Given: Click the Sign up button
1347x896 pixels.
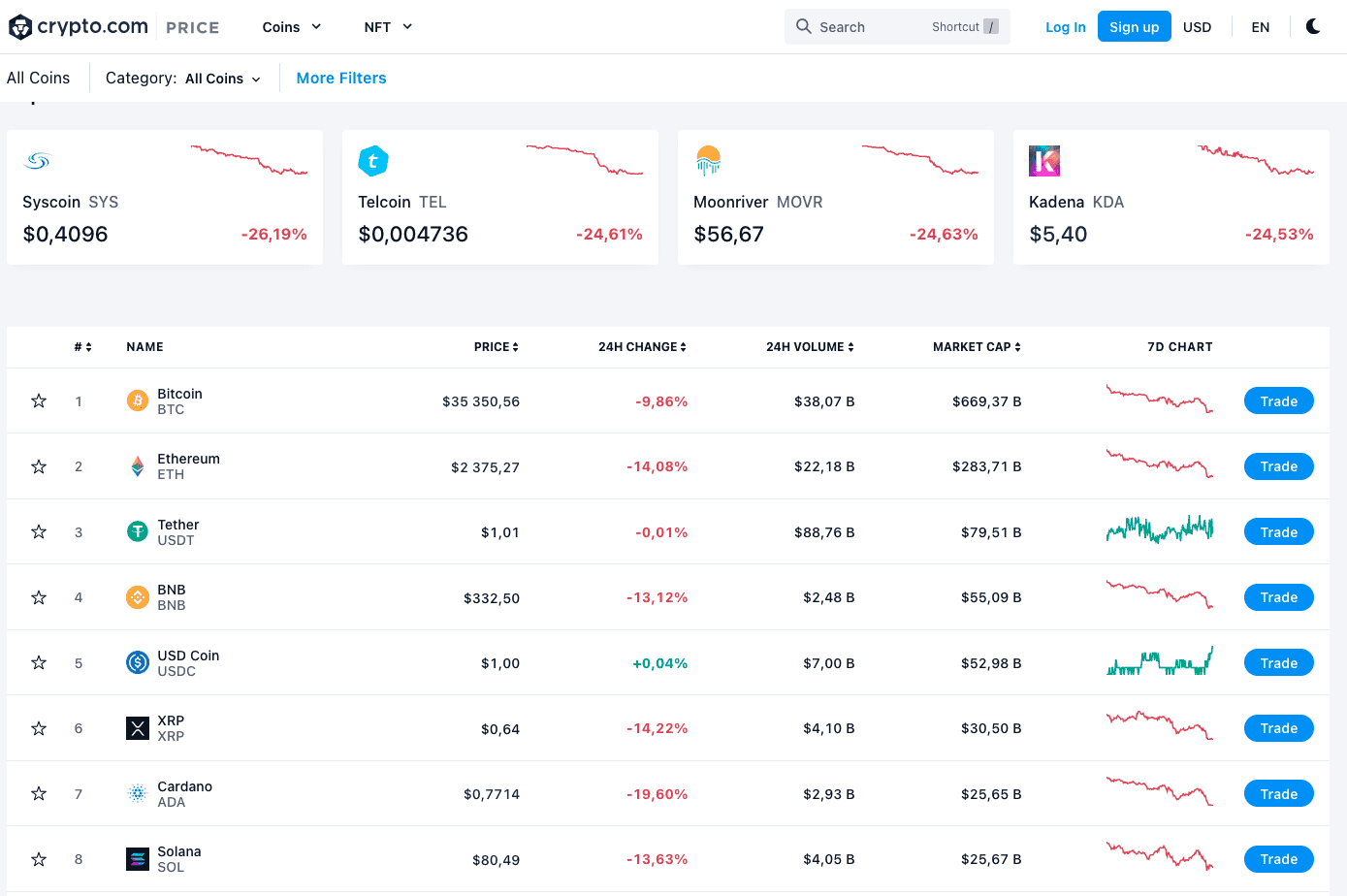Looking at the screenshot, I should point(1135,26).
